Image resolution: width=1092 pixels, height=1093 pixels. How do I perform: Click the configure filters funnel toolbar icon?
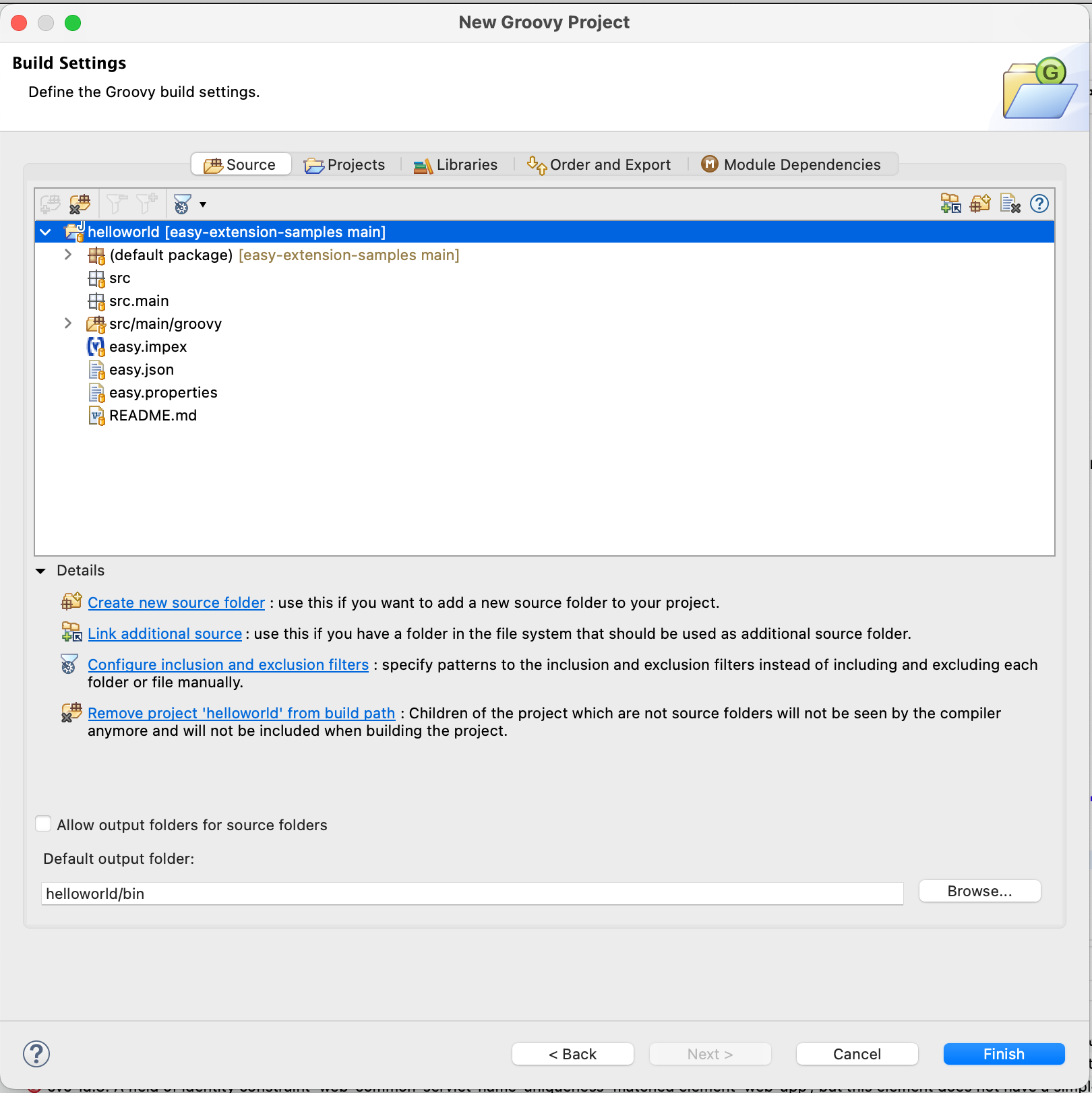pos(182,204)
